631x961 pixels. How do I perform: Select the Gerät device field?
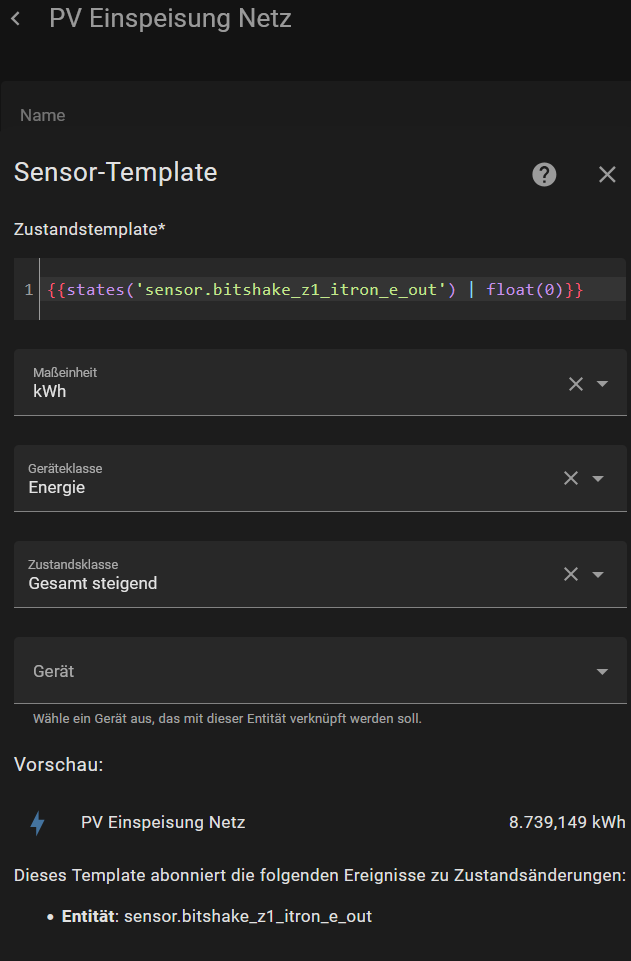pyautogui.click(x=320, y=670)
